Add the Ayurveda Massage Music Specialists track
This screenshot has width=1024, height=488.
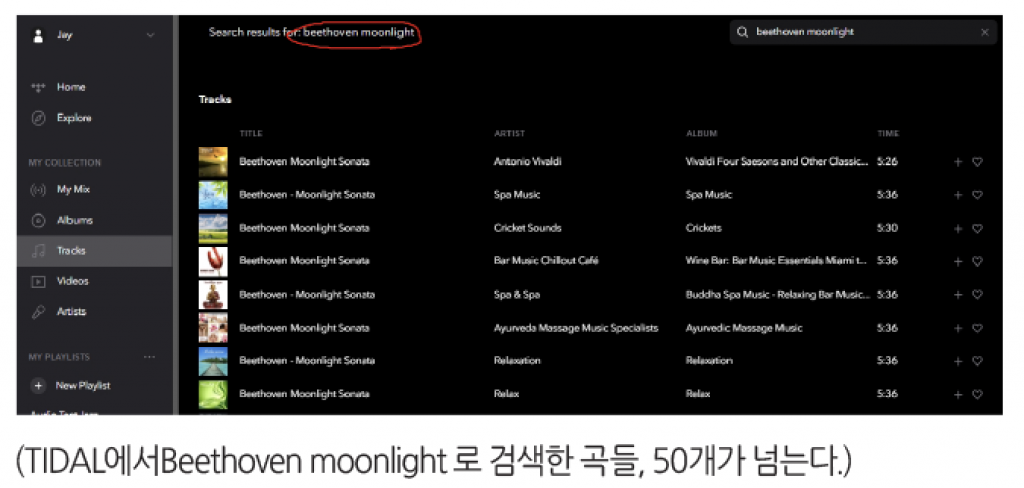click(958, 328)
